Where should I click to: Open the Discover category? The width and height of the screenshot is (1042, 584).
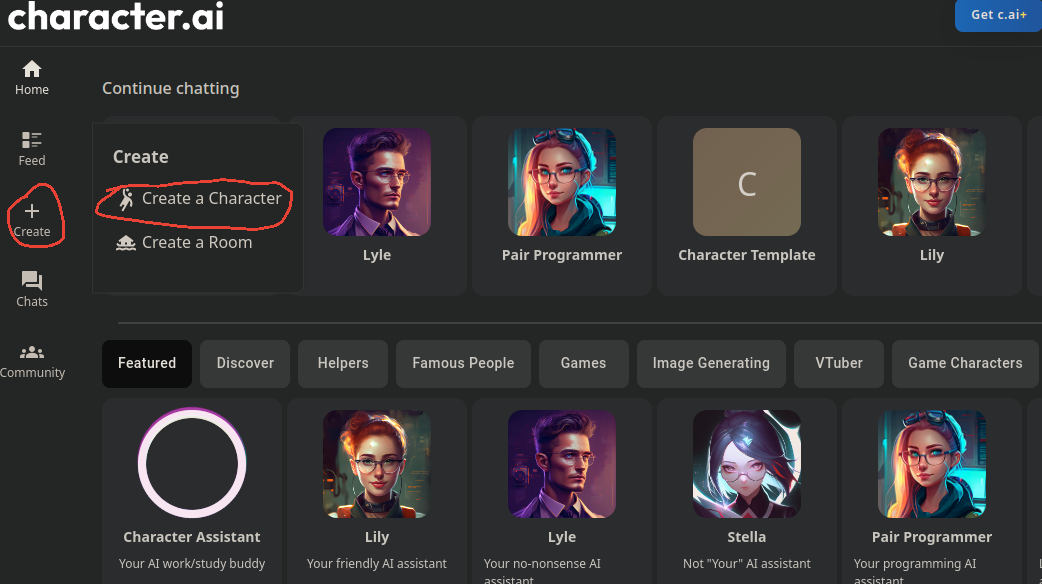point(244,363)
